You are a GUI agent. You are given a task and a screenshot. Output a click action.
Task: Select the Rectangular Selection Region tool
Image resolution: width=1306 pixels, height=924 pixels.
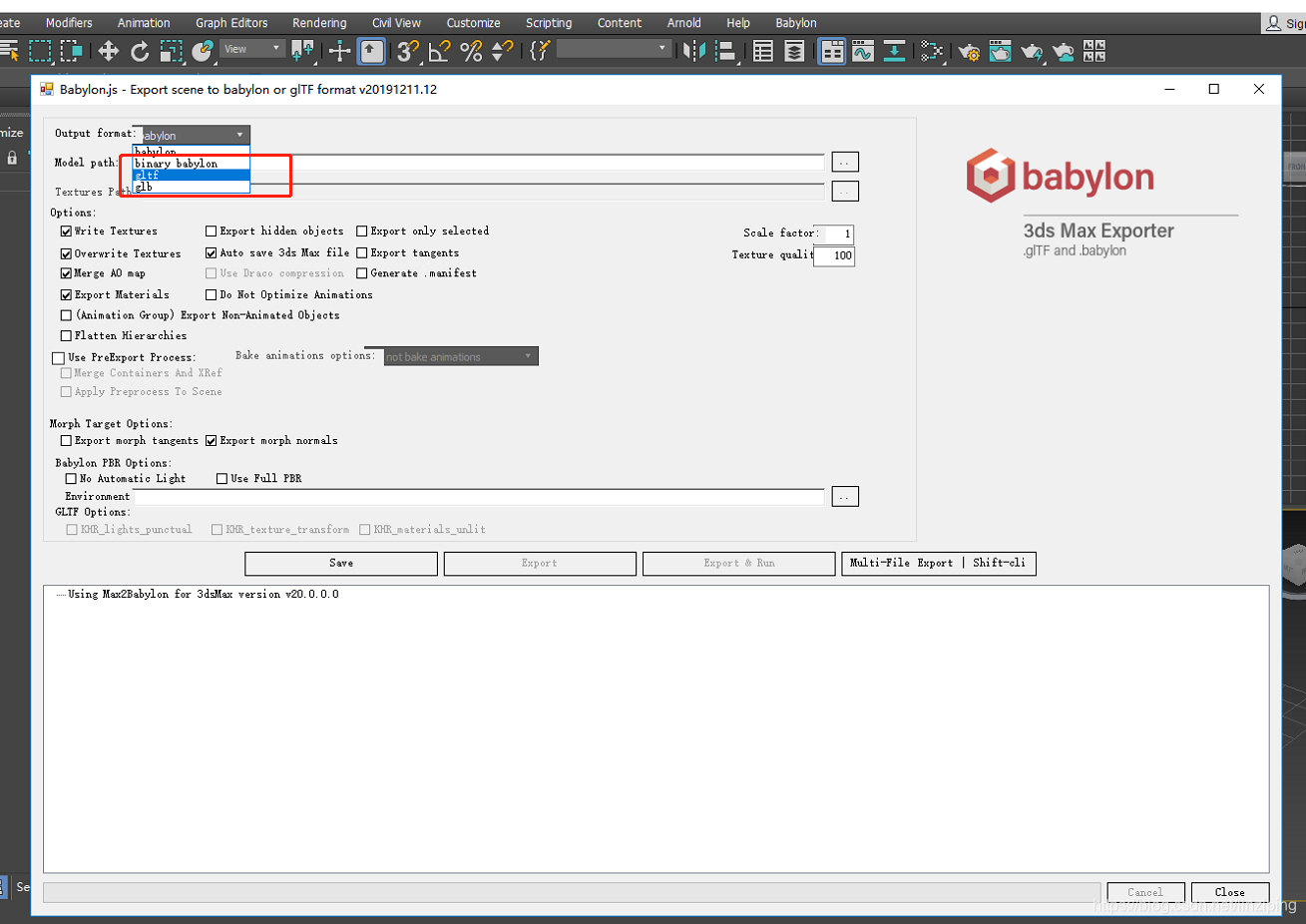(x=40, y=51)
